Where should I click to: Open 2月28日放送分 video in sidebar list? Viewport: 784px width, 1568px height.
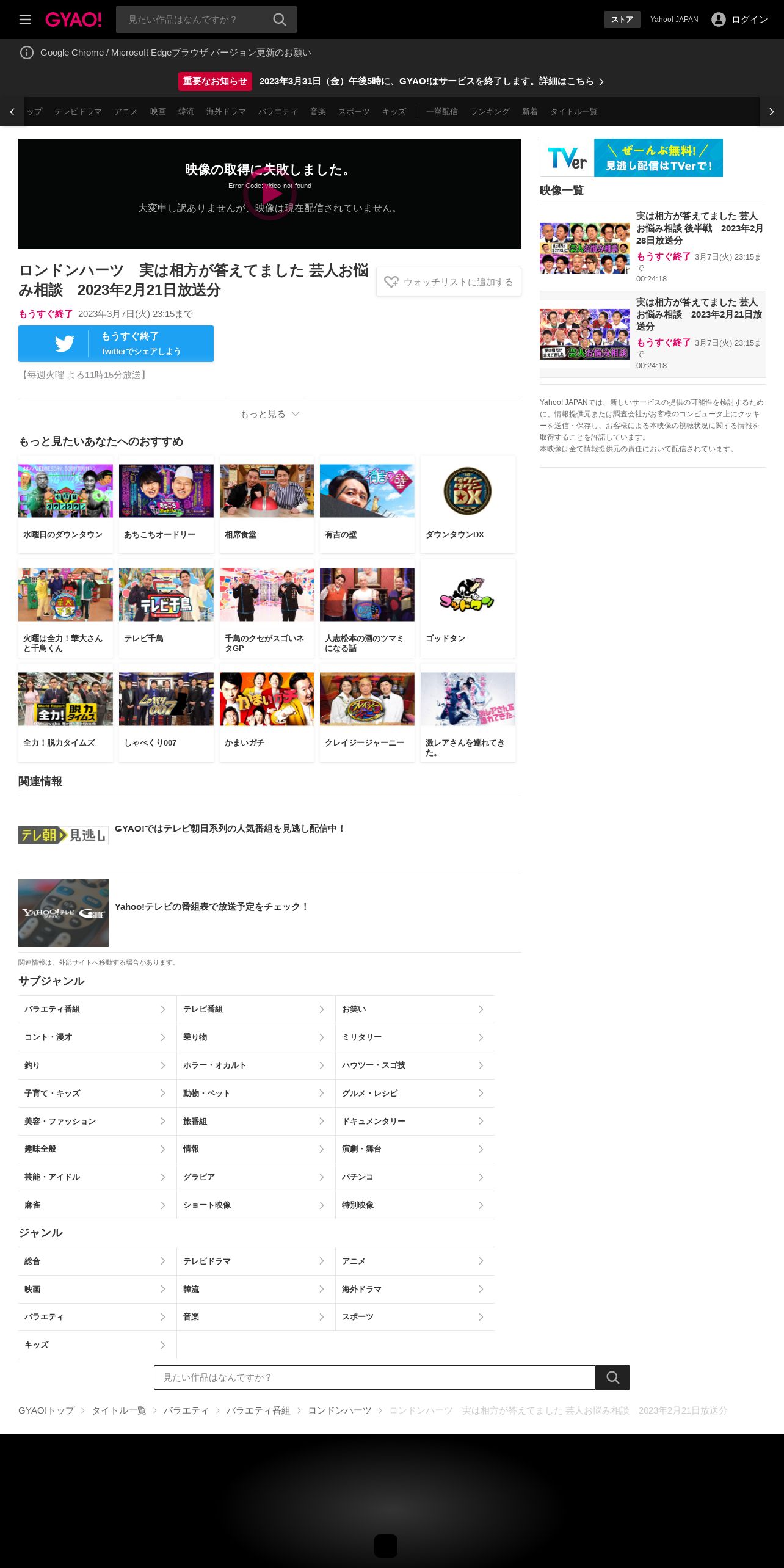tap(653, 247)
